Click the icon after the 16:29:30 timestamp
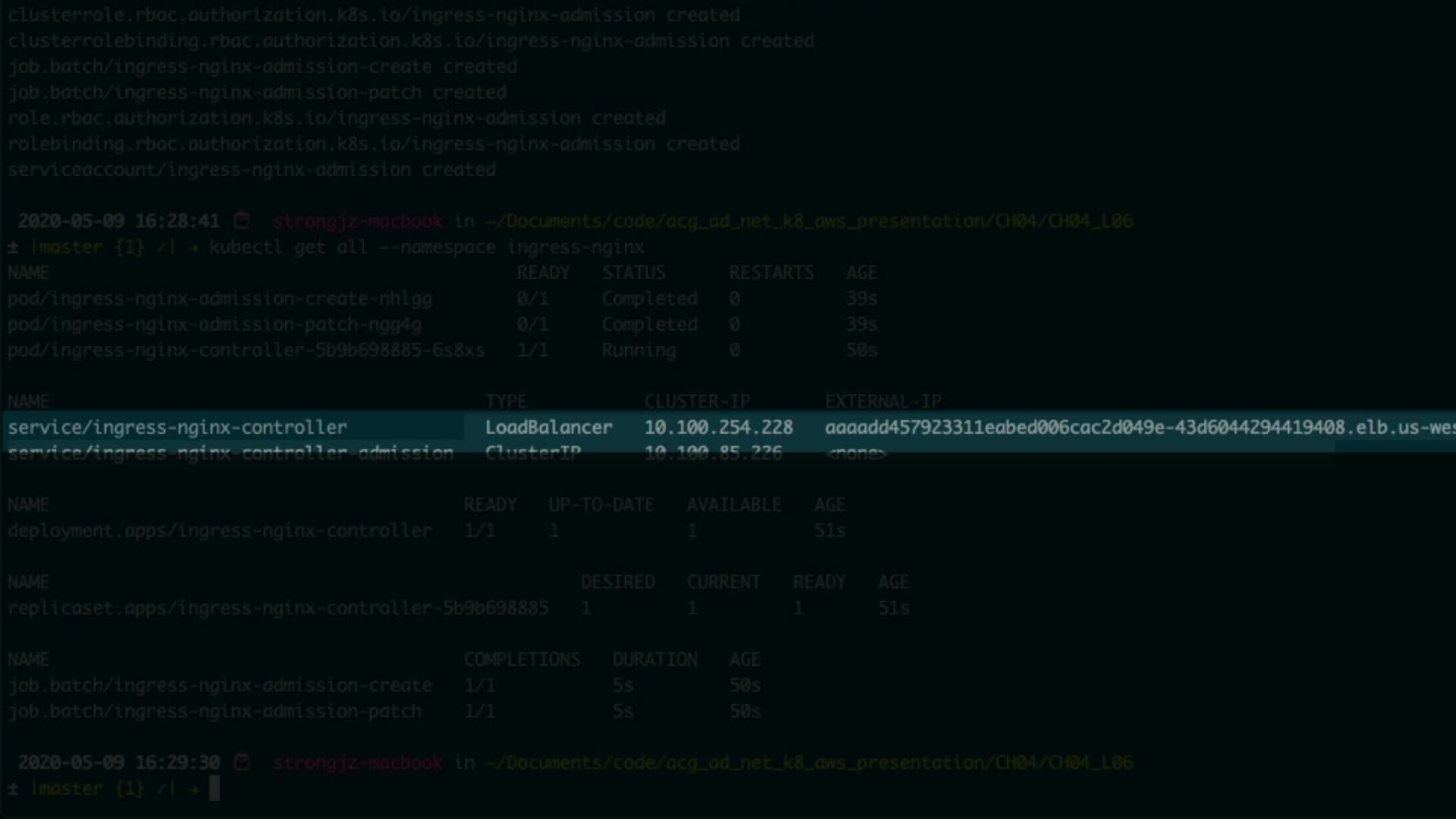The height and width of the screenshot is (819, 1456). pos(242,762)
